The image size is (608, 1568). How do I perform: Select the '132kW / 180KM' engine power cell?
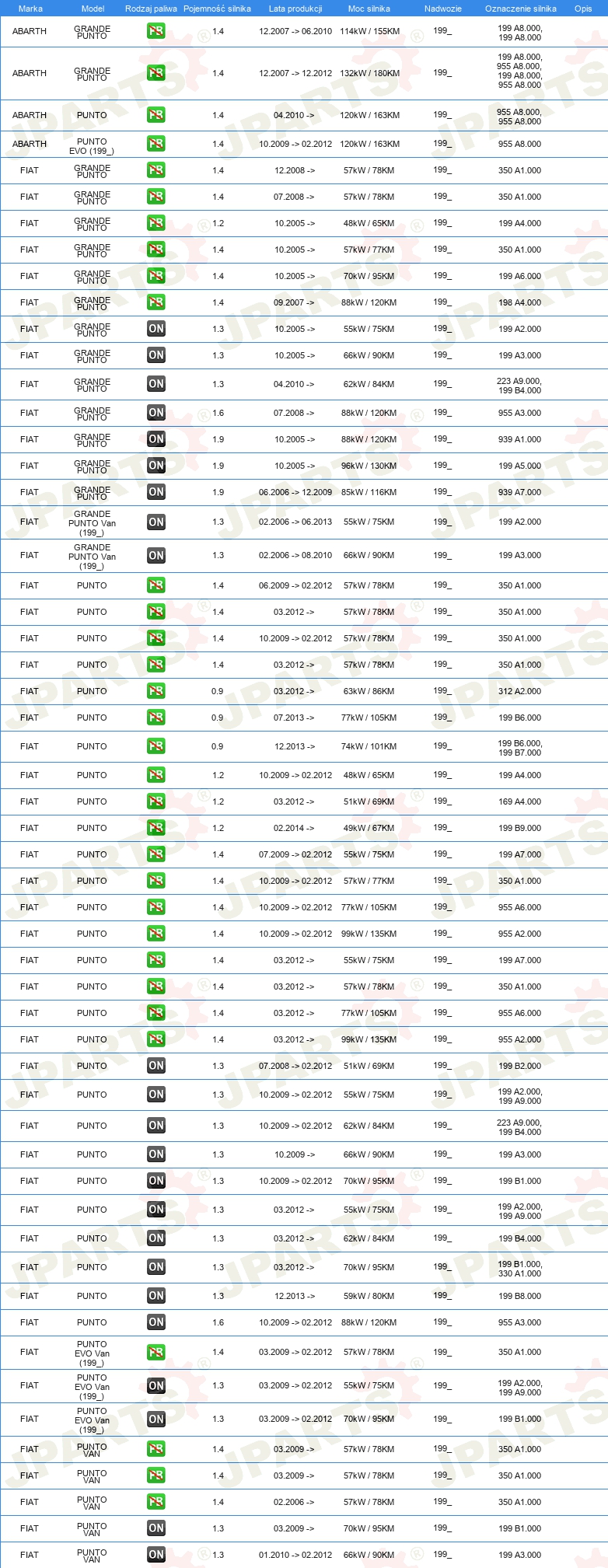click(369, 74)
